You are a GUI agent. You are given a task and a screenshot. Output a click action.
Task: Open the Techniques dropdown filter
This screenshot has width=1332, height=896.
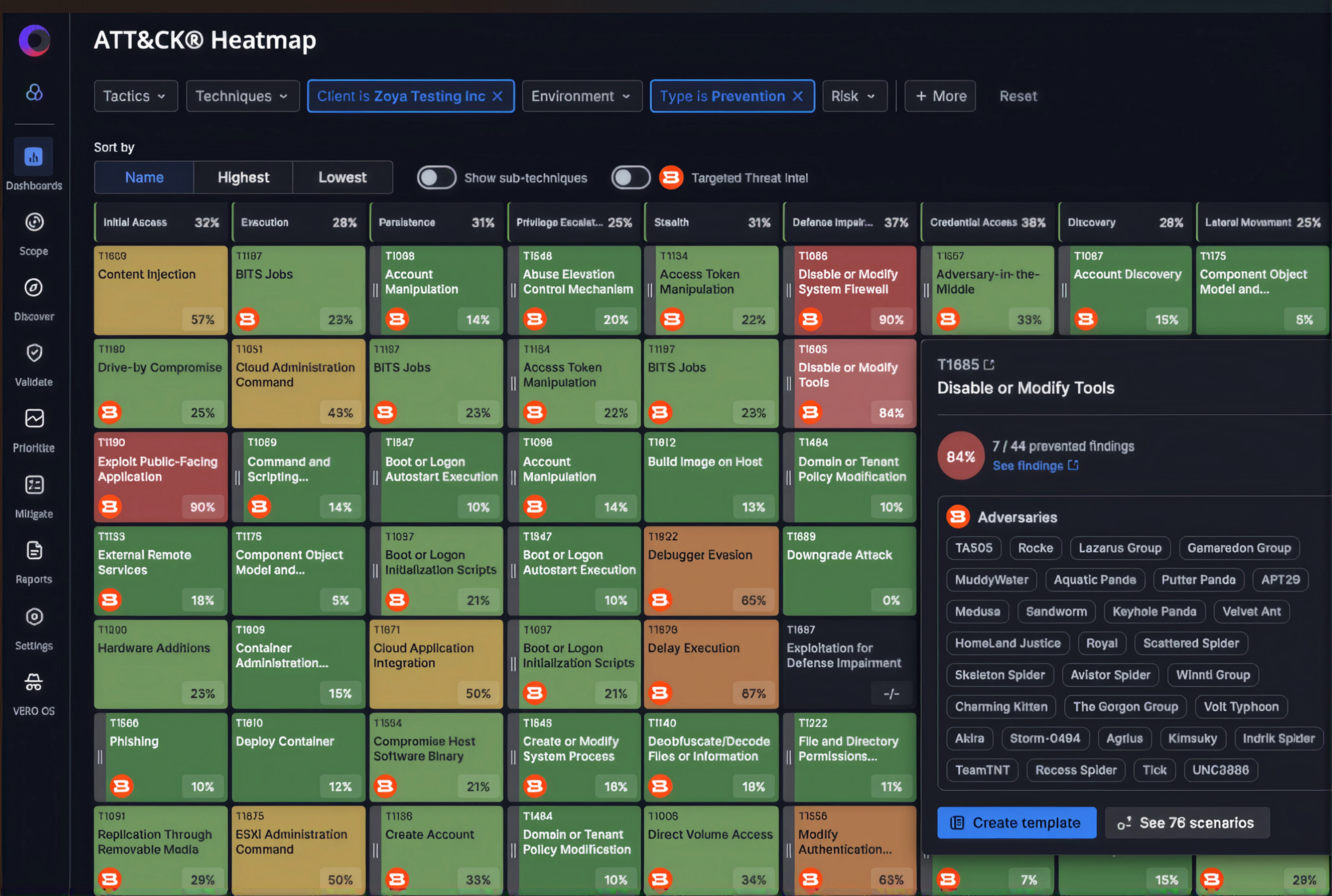pyautogui.click(x=243, y=96)
